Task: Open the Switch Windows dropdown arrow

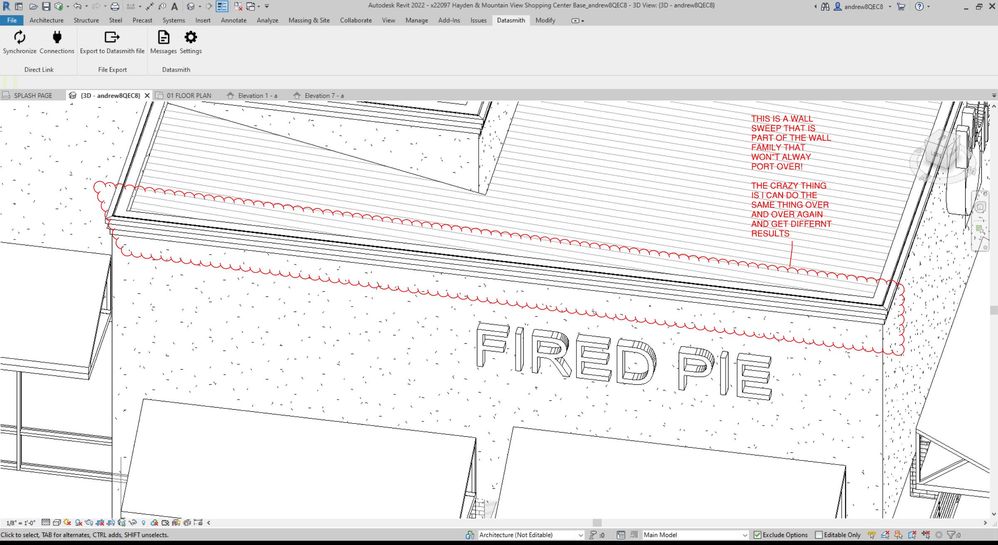Action: click(x=260, y=6)
